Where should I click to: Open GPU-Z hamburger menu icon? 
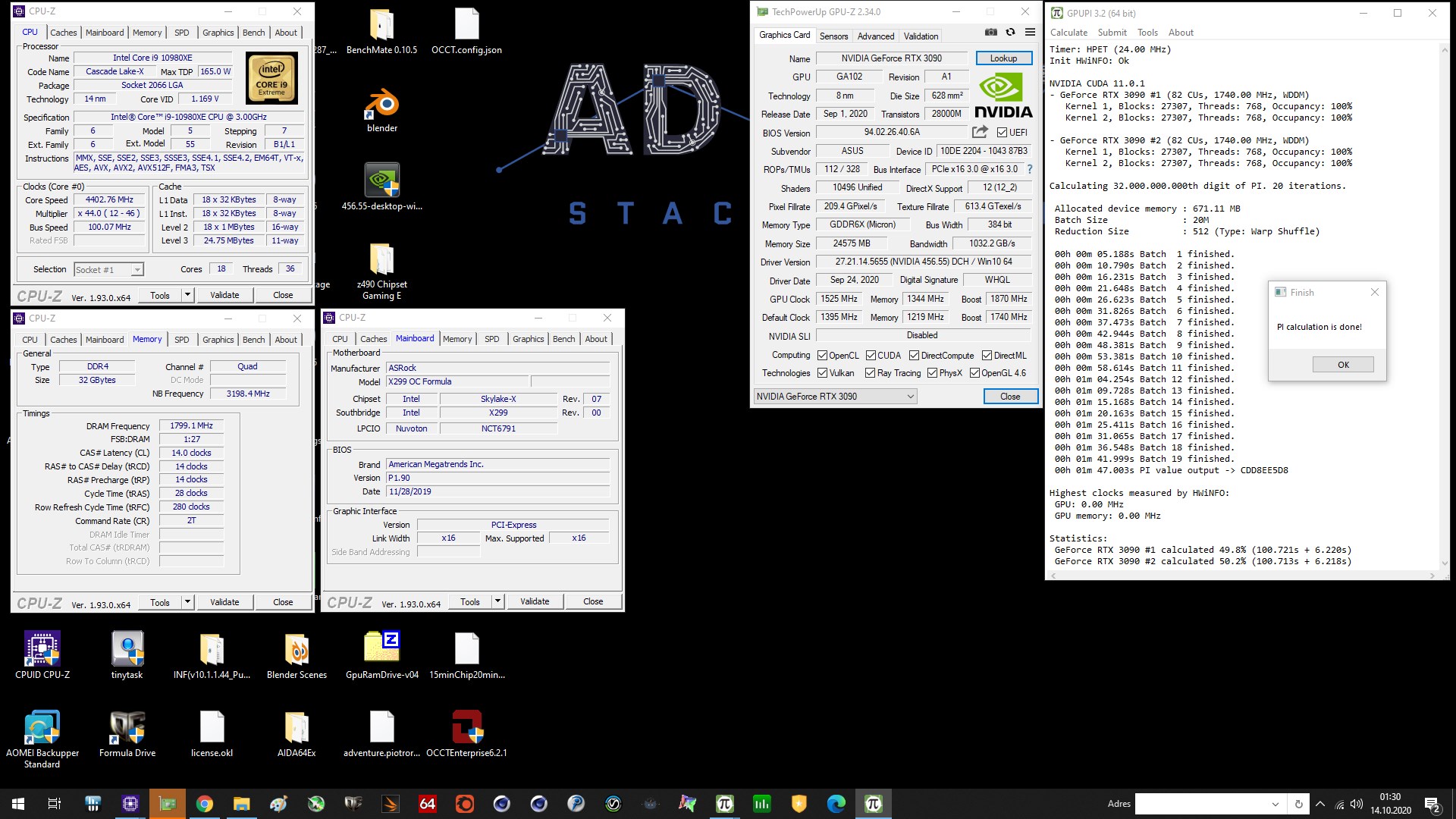pyautogui.click(x=1030, y=32)
